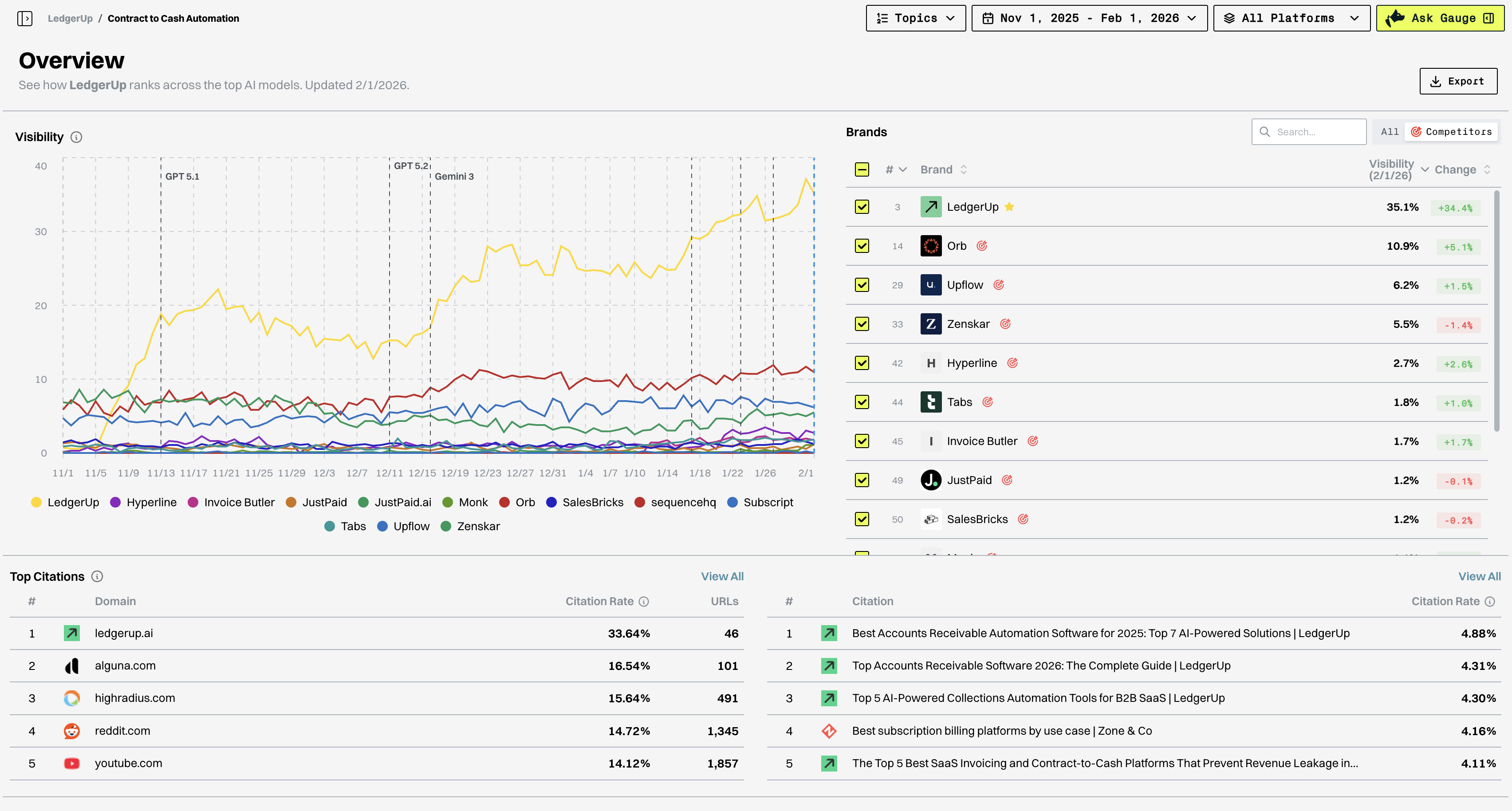Switch to the Competitors filter
The image size is (1512, 811).
point(1452,131)
